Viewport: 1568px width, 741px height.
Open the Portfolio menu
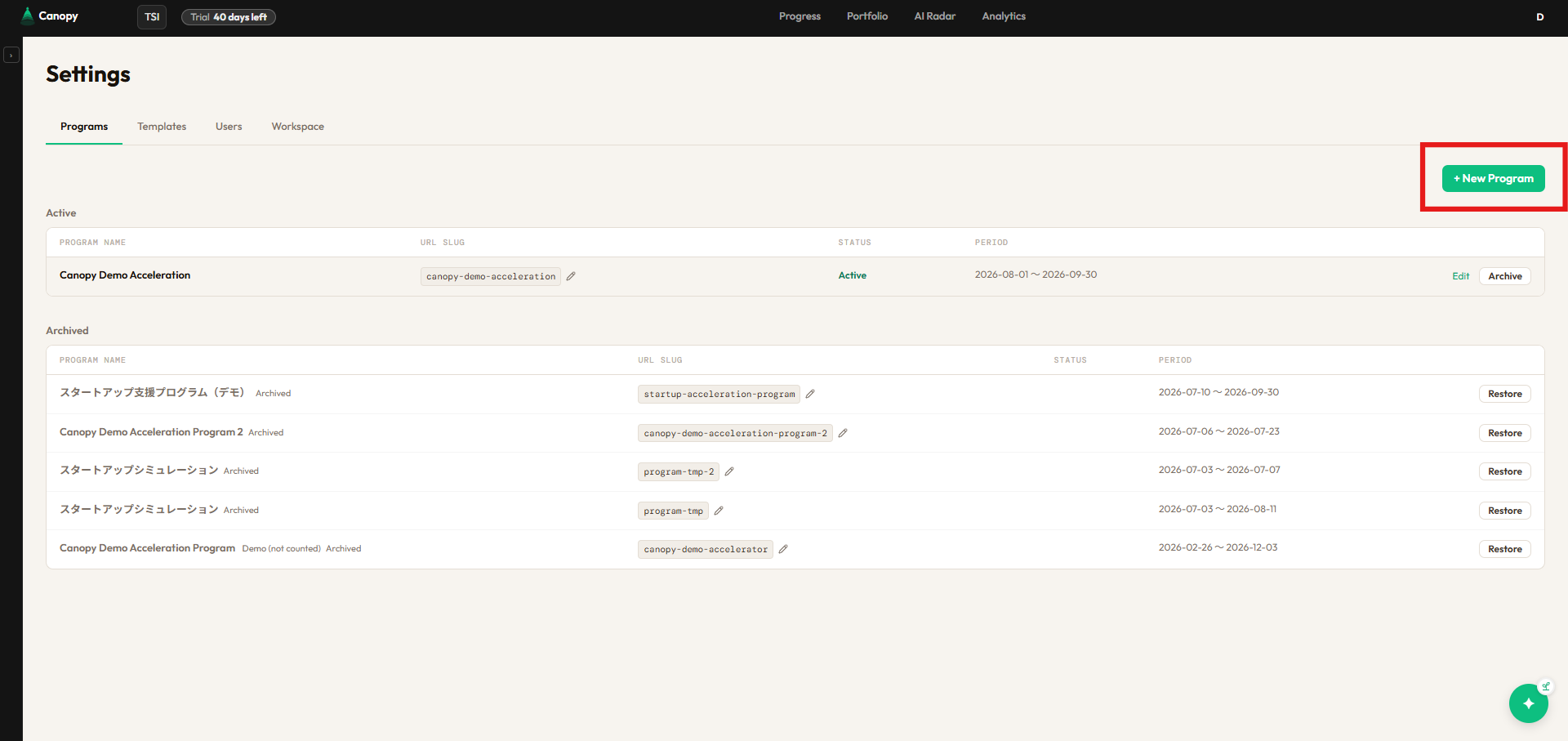pyautogui.click(x=867, y=16)
